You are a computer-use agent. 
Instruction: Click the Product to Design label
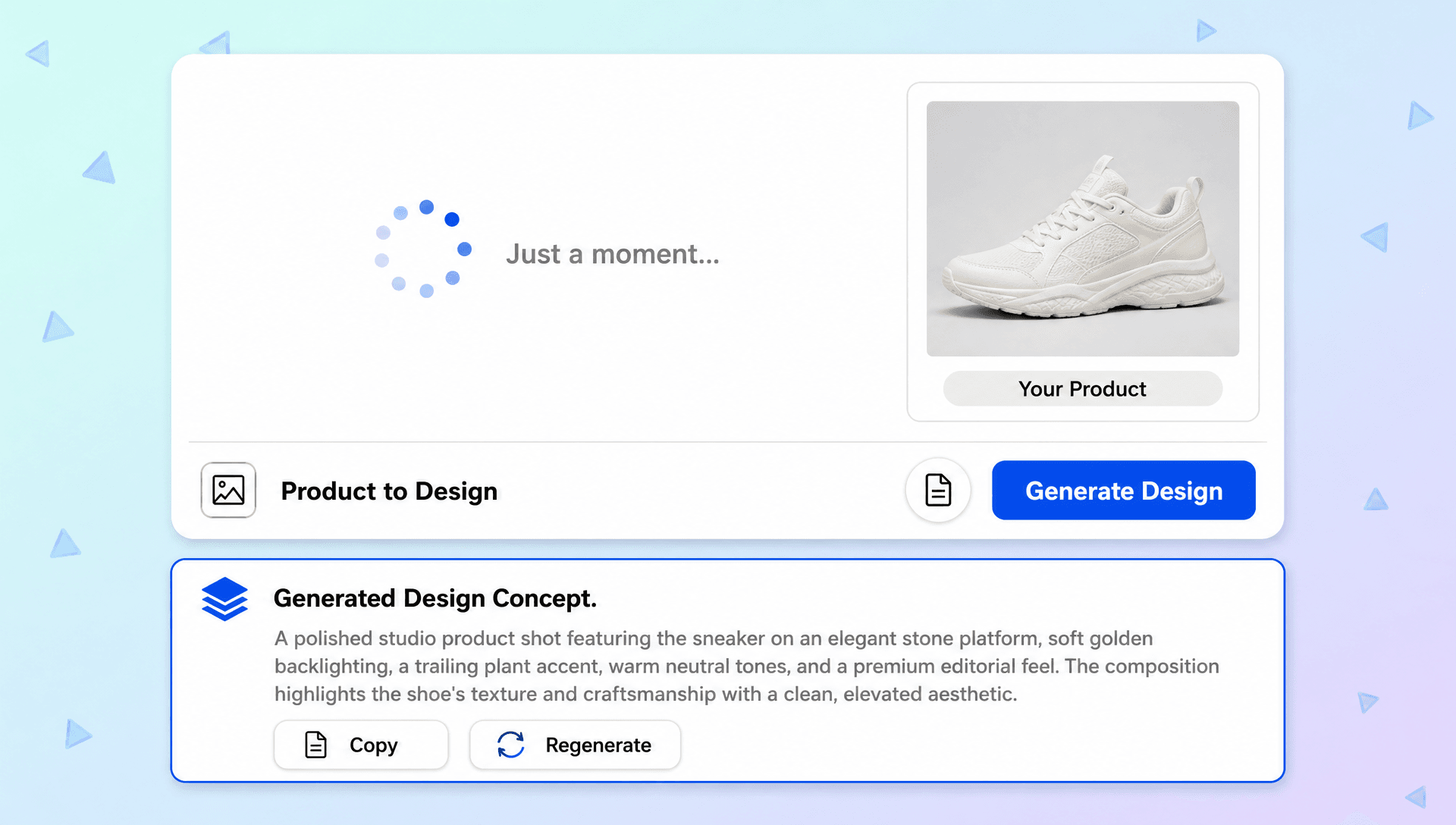point(389,491)
